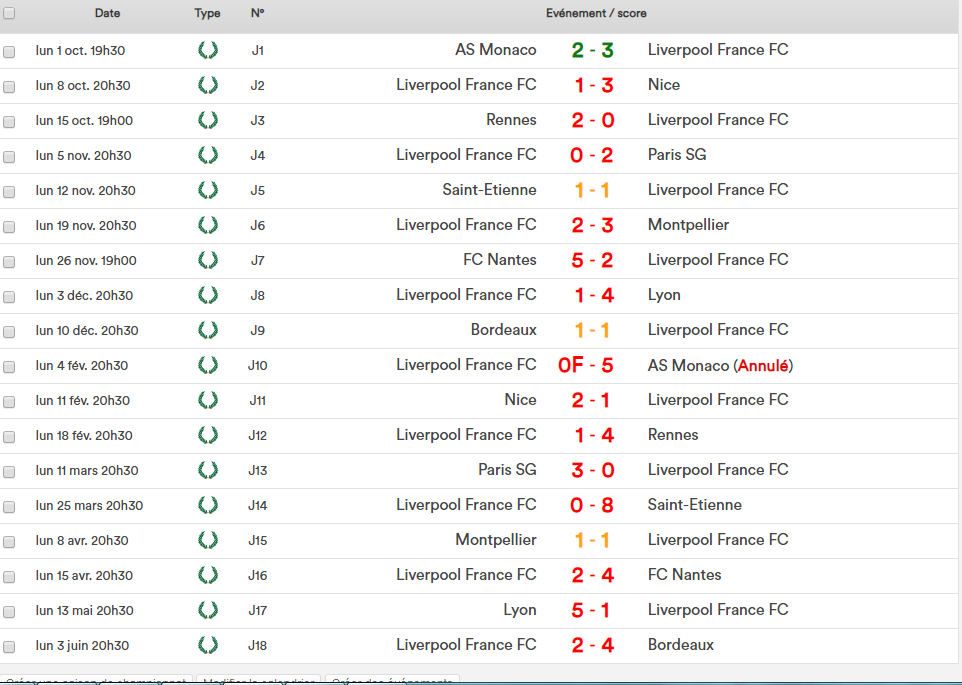Click the Evénement / score column header

596,14
